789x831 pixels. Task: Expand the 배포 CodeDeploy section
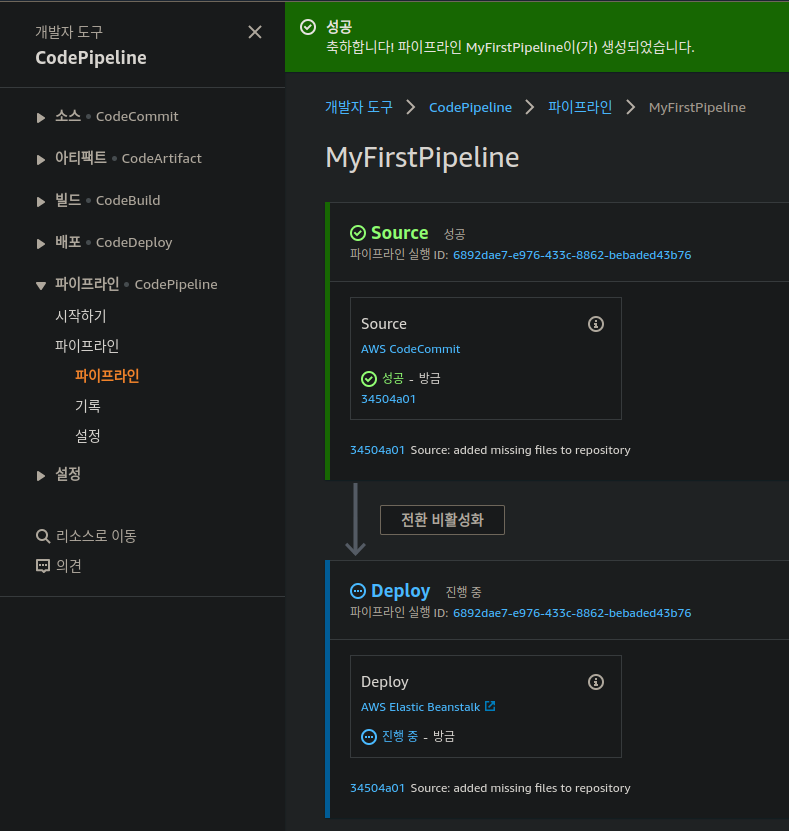[41, 243]
